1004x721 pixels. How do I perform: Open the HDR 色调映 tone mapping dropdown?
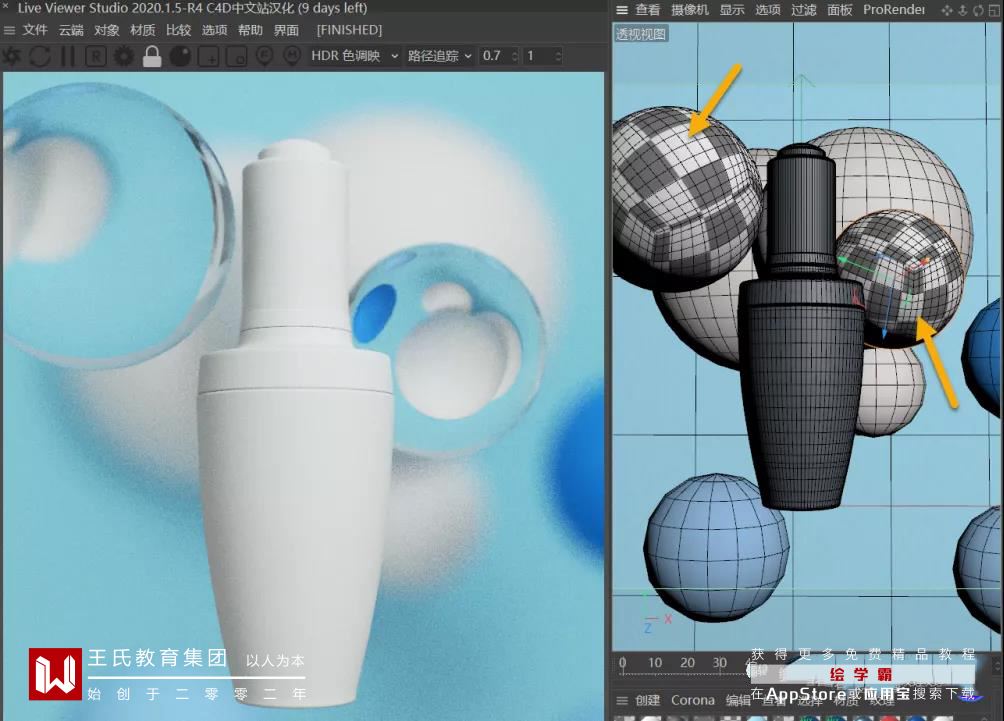pos(354,56)
